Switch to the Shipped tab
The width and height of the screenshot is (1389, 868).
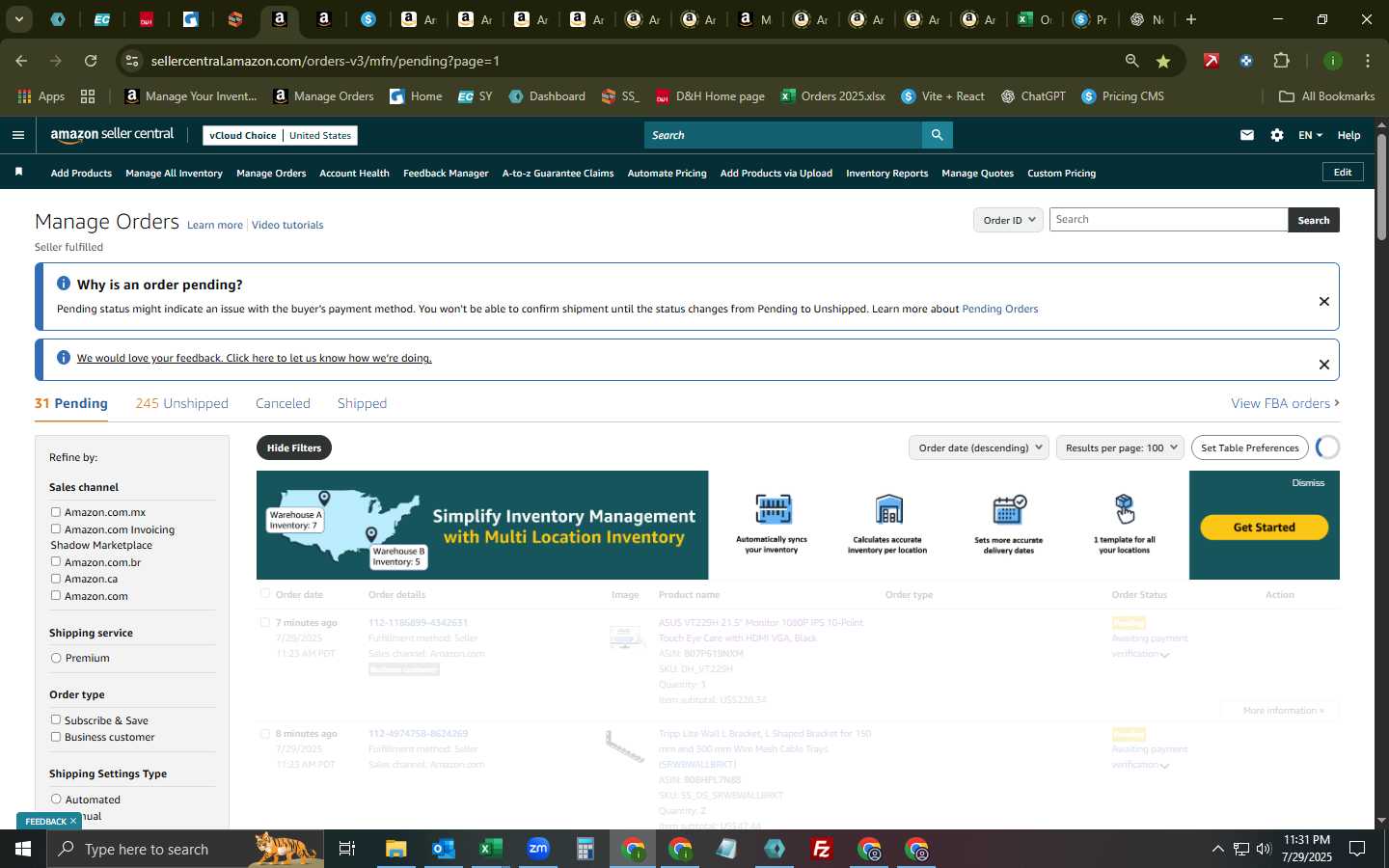tap(362, 403)
